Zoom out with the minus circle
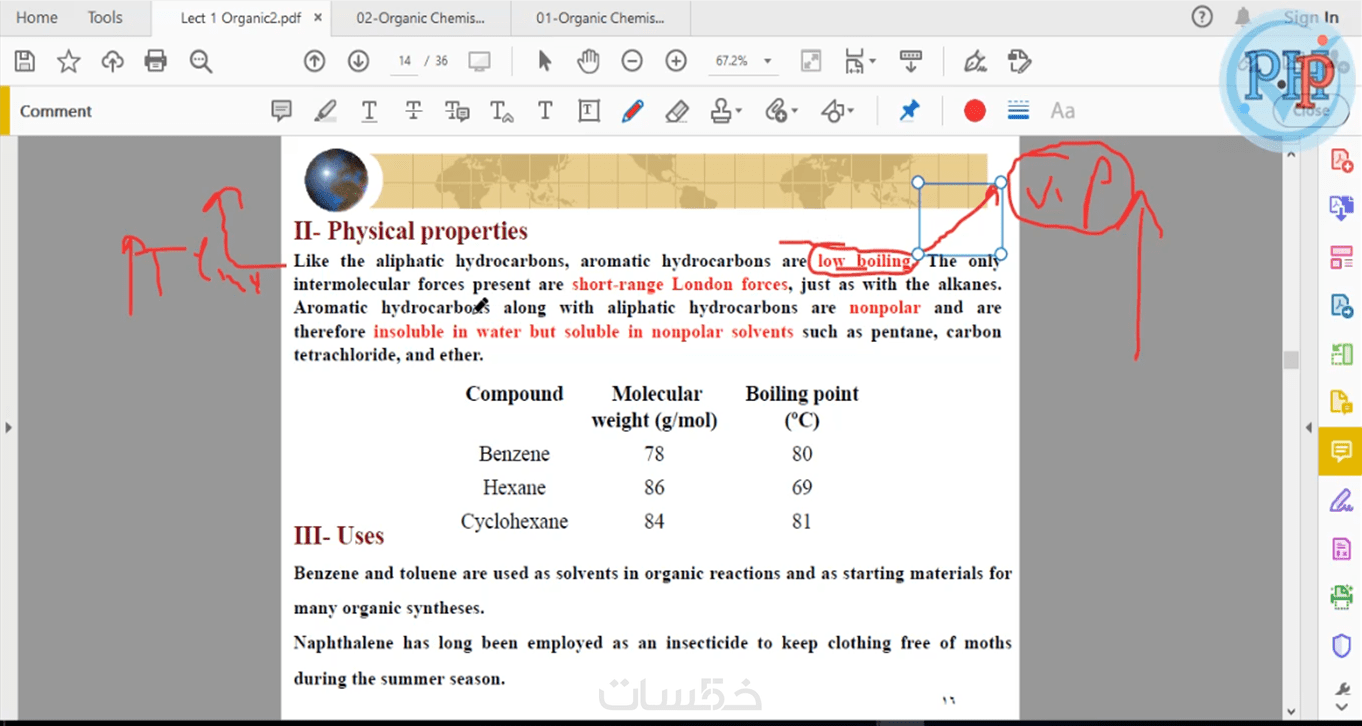1362x726 pixels. [x=632, y=61]
